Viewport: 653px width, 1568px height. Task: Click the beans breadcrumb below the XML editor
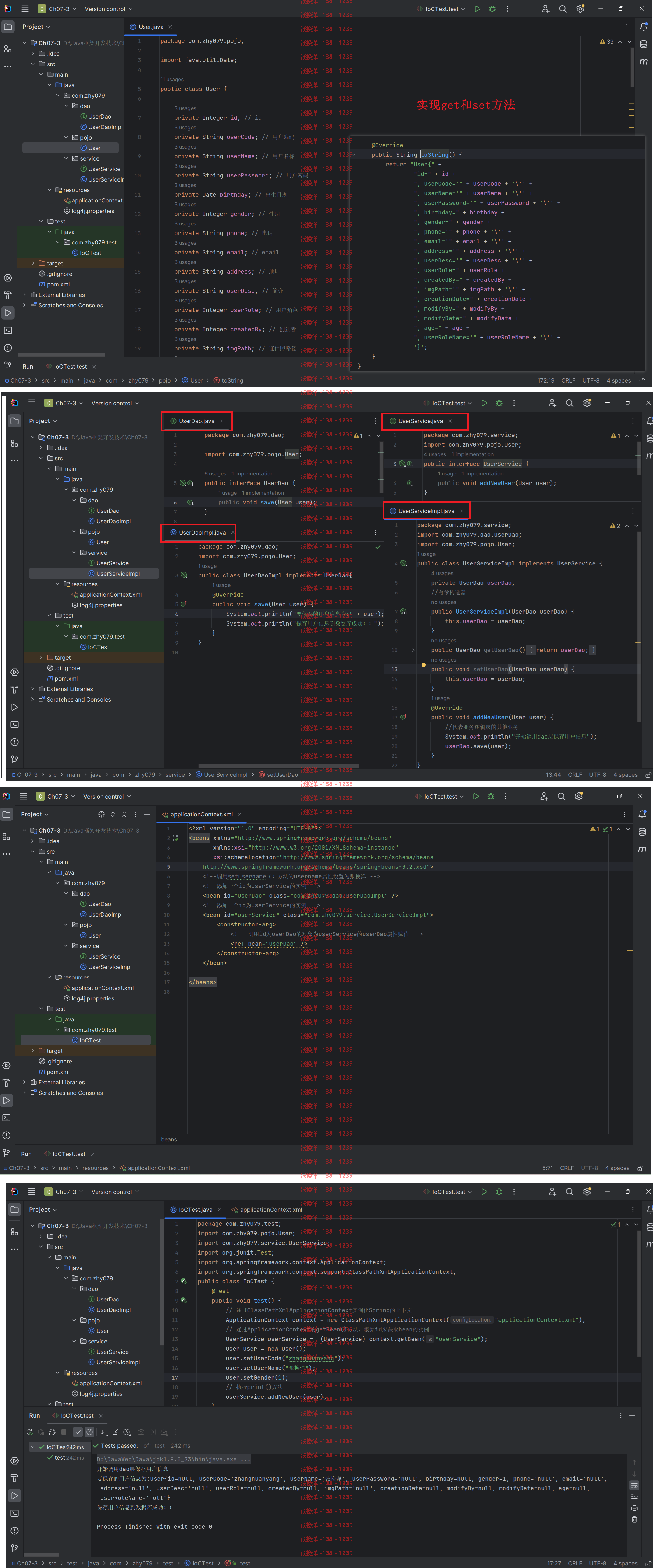pyautogui.click(x=169, y=1139)
